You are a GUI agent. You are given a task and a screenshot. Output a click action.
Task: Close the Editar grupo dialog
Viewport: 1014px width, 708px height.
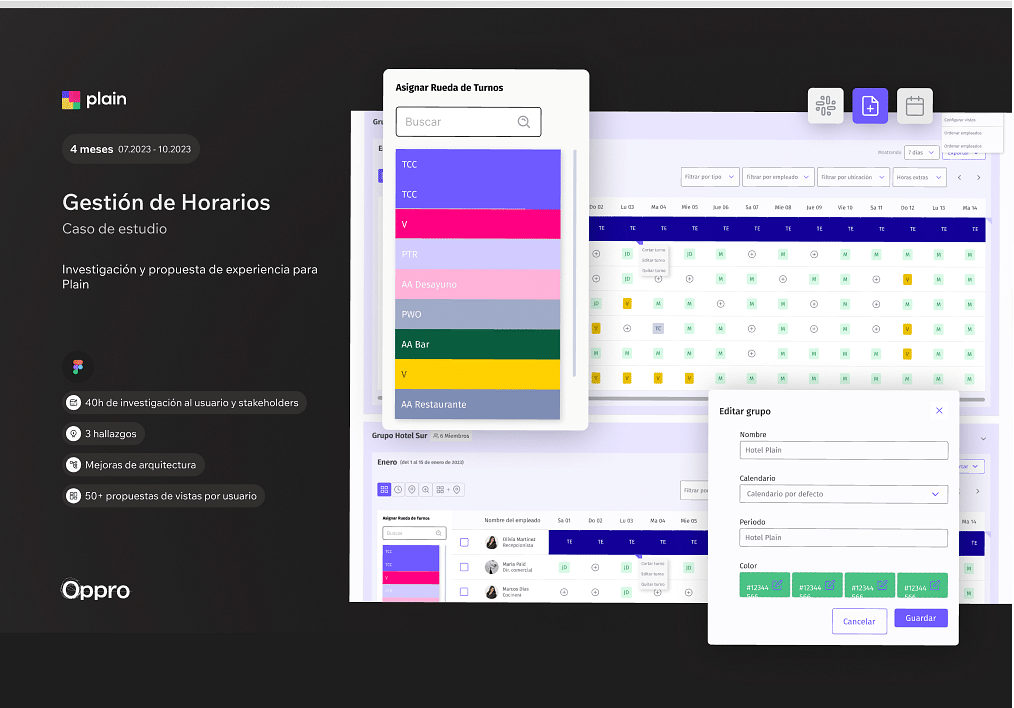pyautogui.click(x=938, y=411)
